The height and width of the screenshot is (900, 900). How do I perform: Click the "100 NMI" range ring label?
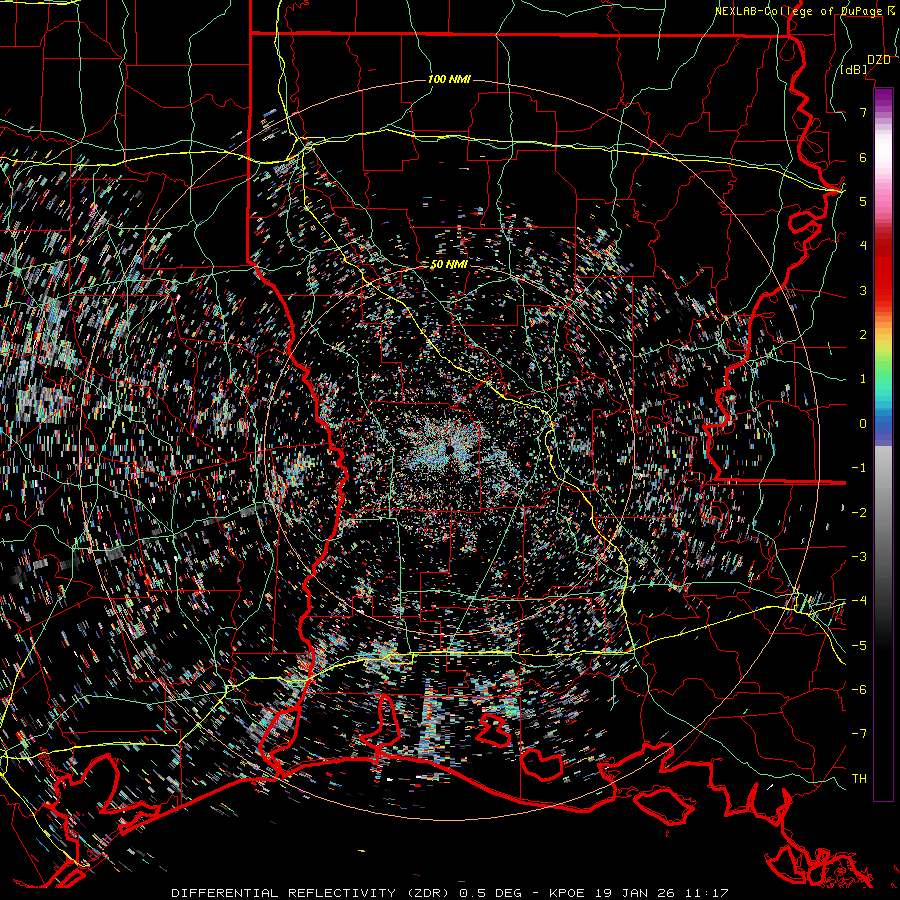449,79
